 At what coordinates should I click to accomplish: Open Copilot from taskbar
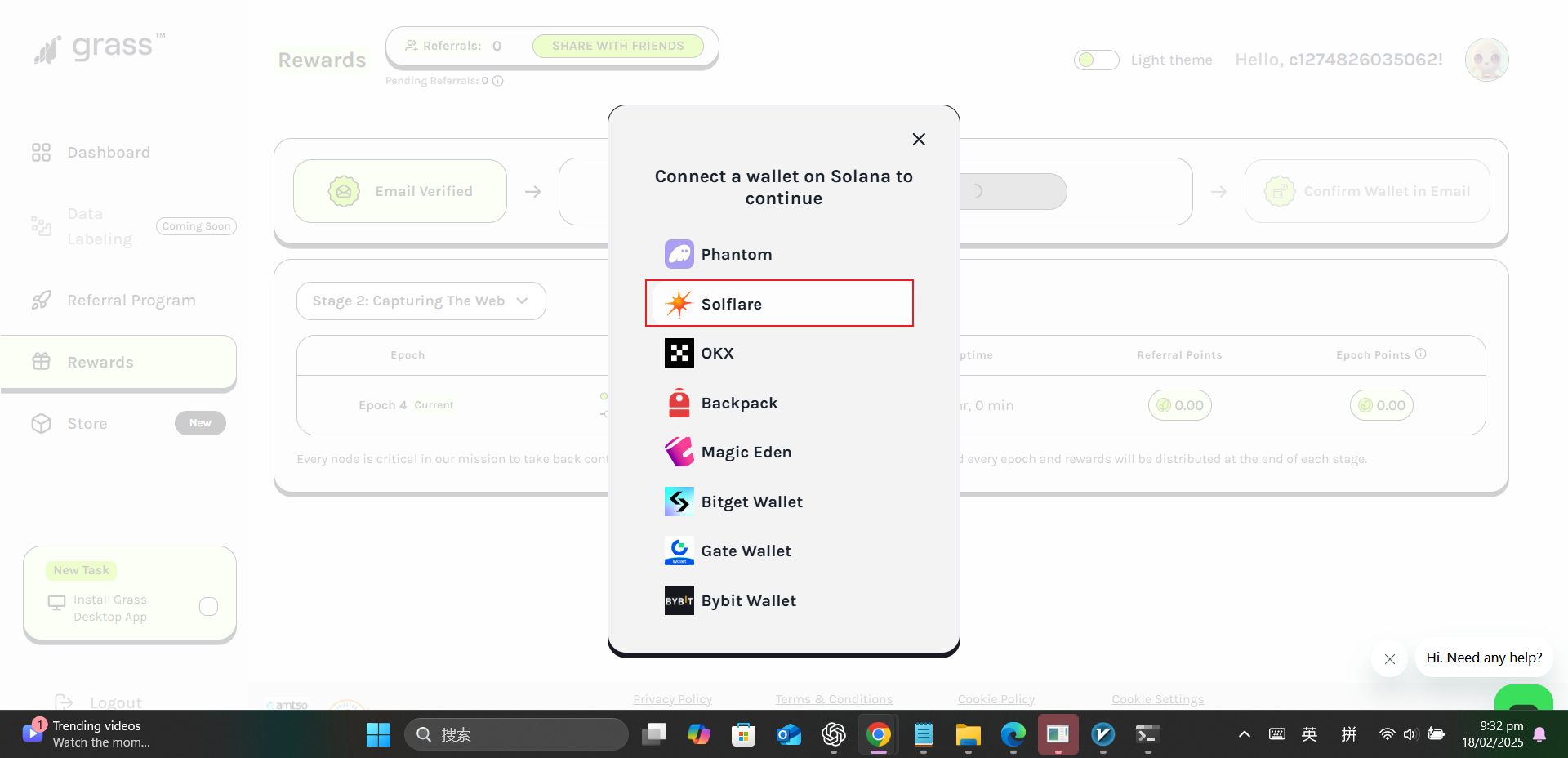point(699,734)
